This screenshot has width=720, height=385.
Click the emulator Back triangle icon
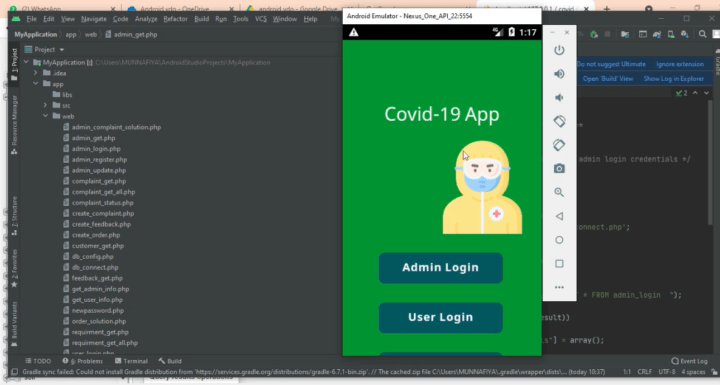[x=559, y=216]
